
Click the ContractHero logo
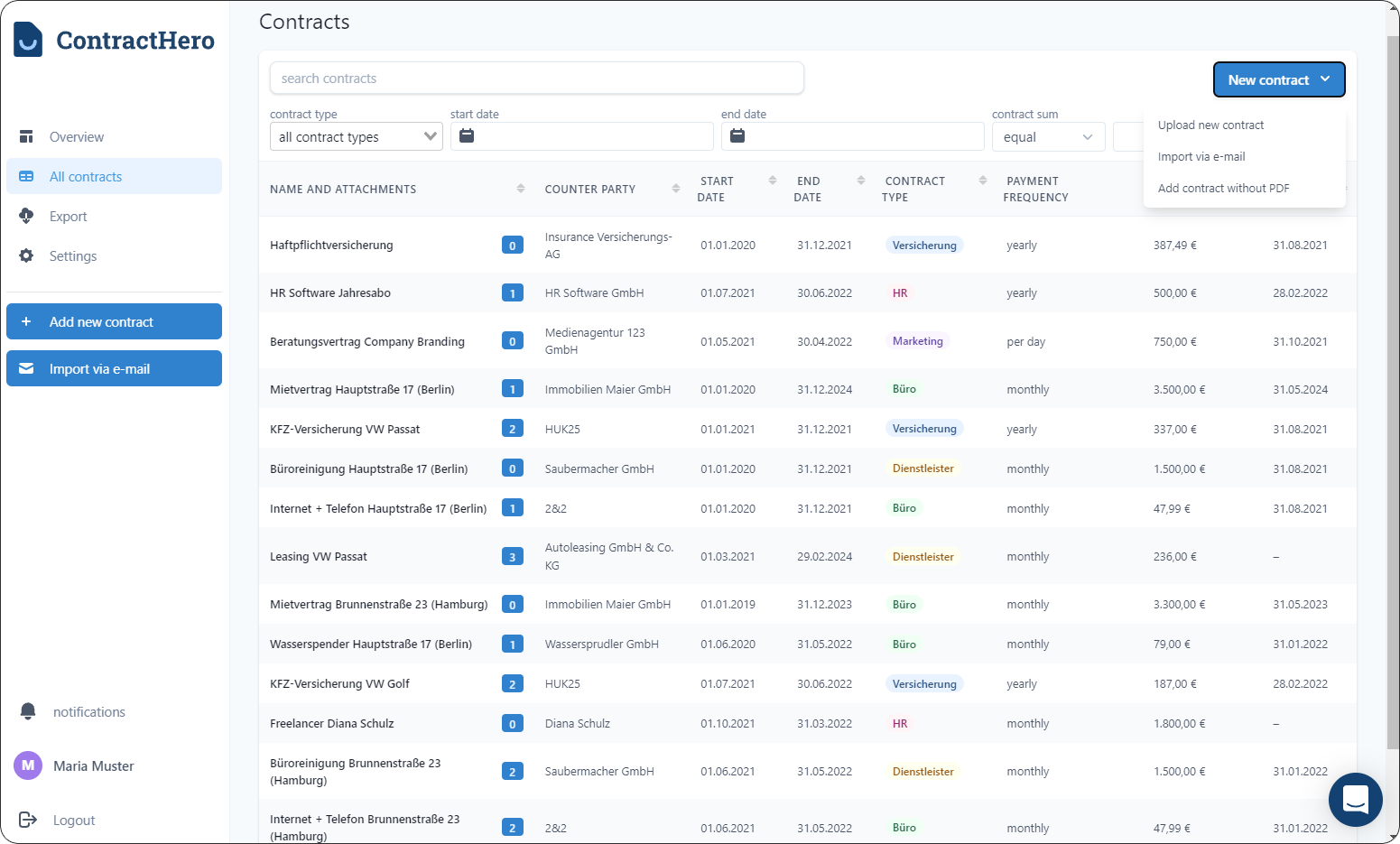[114, 40]
